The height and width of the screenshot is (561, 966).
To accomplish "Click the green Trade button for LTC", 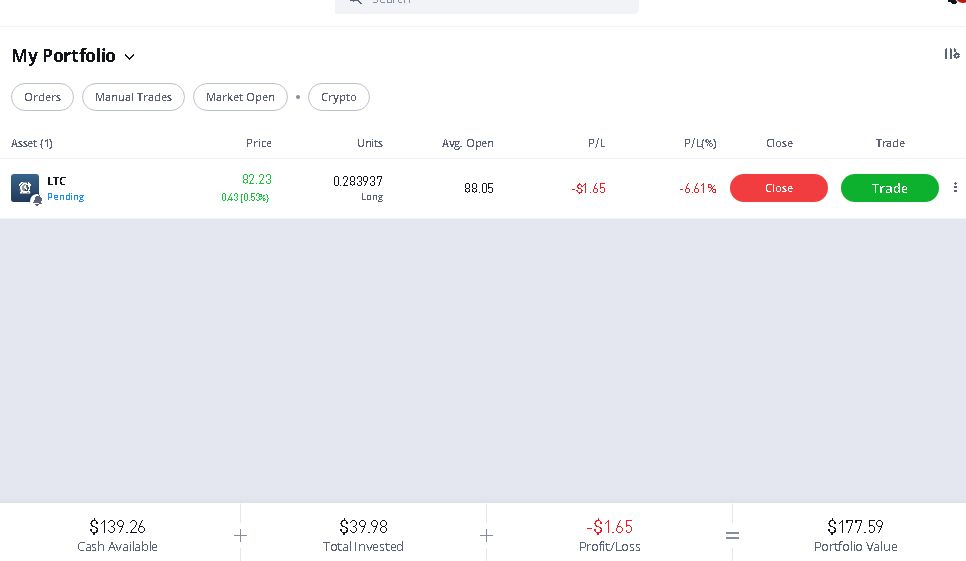I will 890,188.
